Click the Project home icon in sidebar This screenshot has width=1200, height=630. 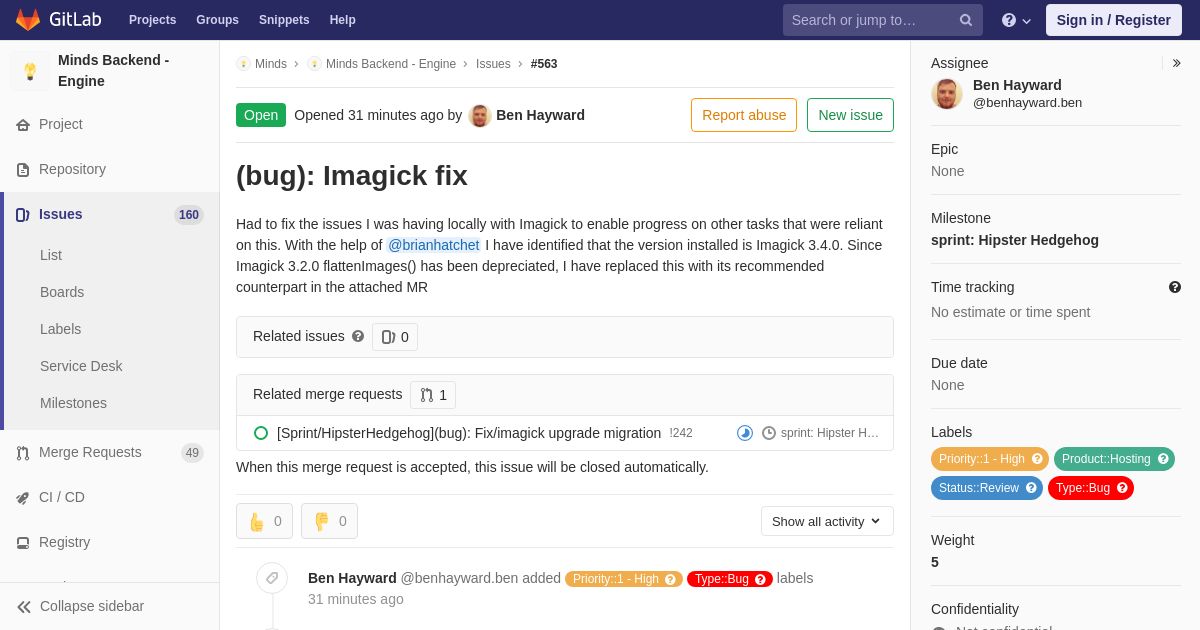[23, 125]
